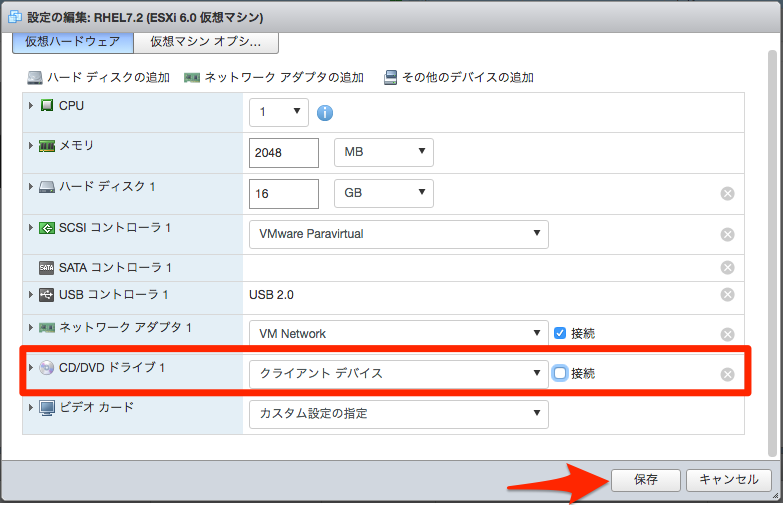Click the SCSI controller icon
Image resolution: width=783 pixels, height=505 pixels.
pyautogui.click(x=47, y=228)
